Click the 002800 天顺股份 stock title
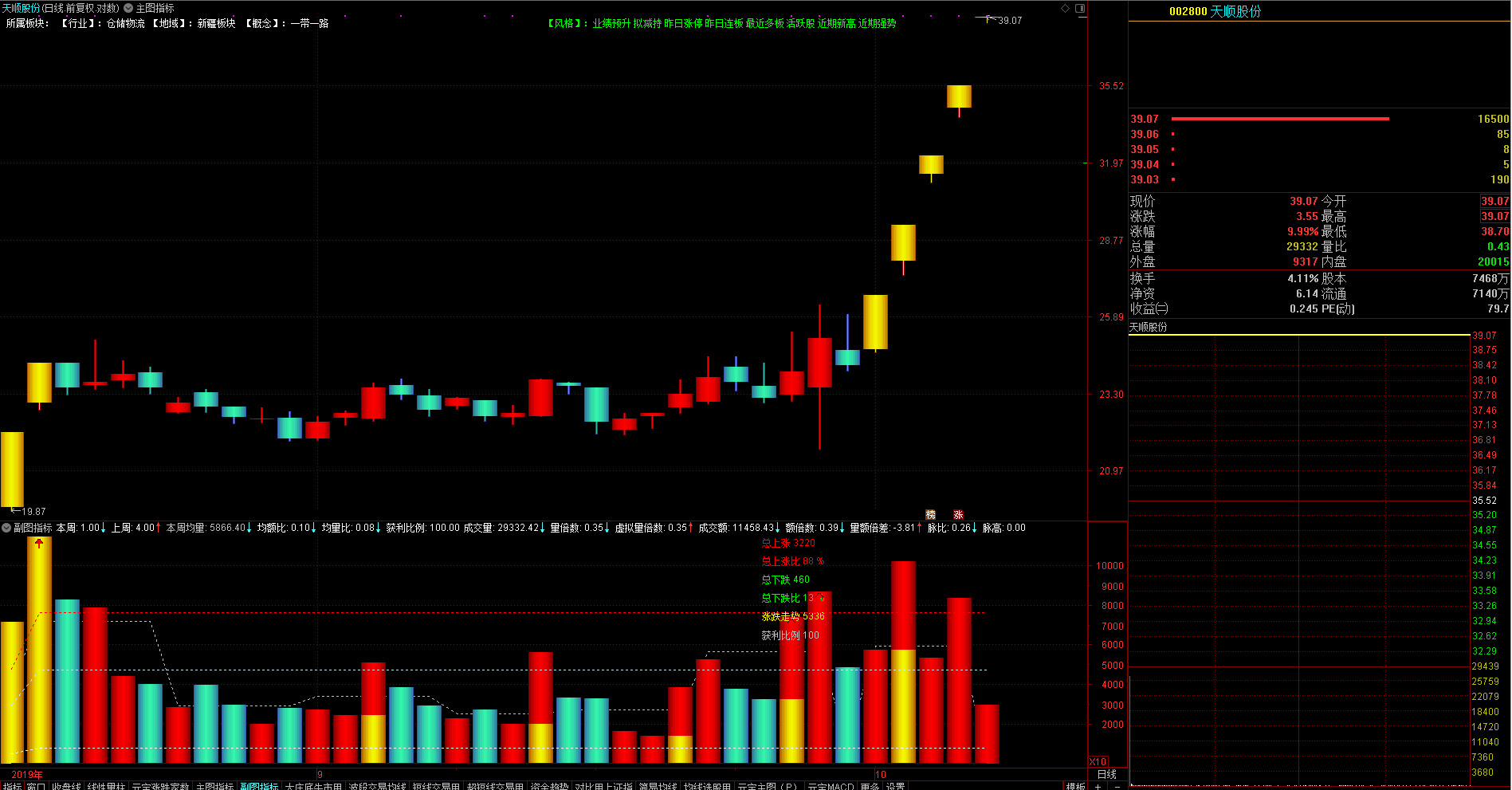This screenshot has height=790, width=1512. point(1215,11)
